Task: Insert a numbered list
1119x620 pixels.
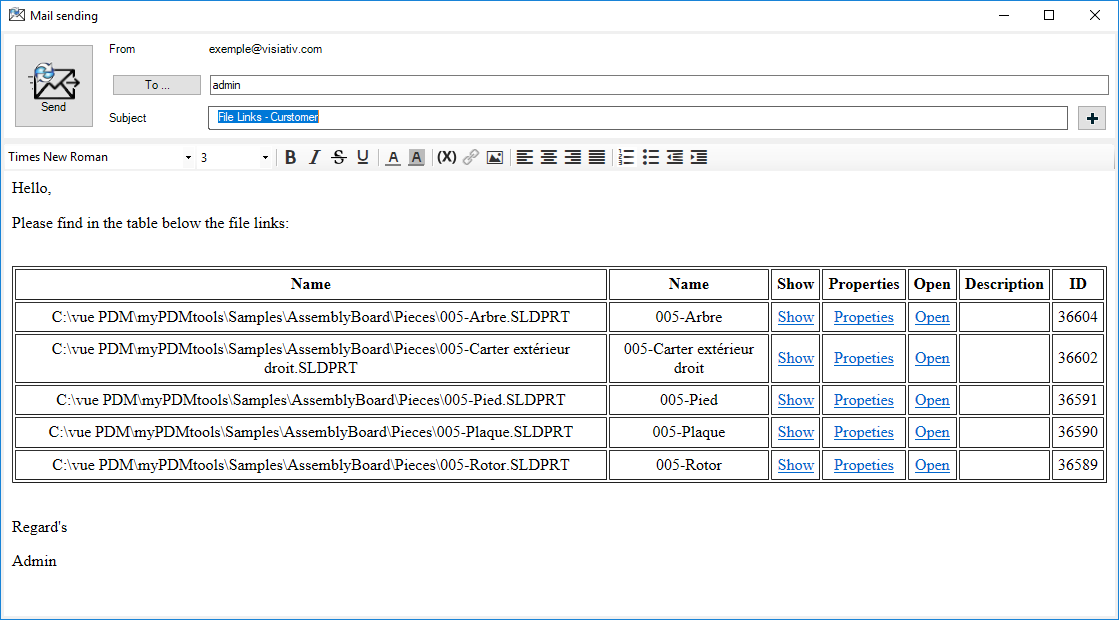Action: tap(627, 157)
